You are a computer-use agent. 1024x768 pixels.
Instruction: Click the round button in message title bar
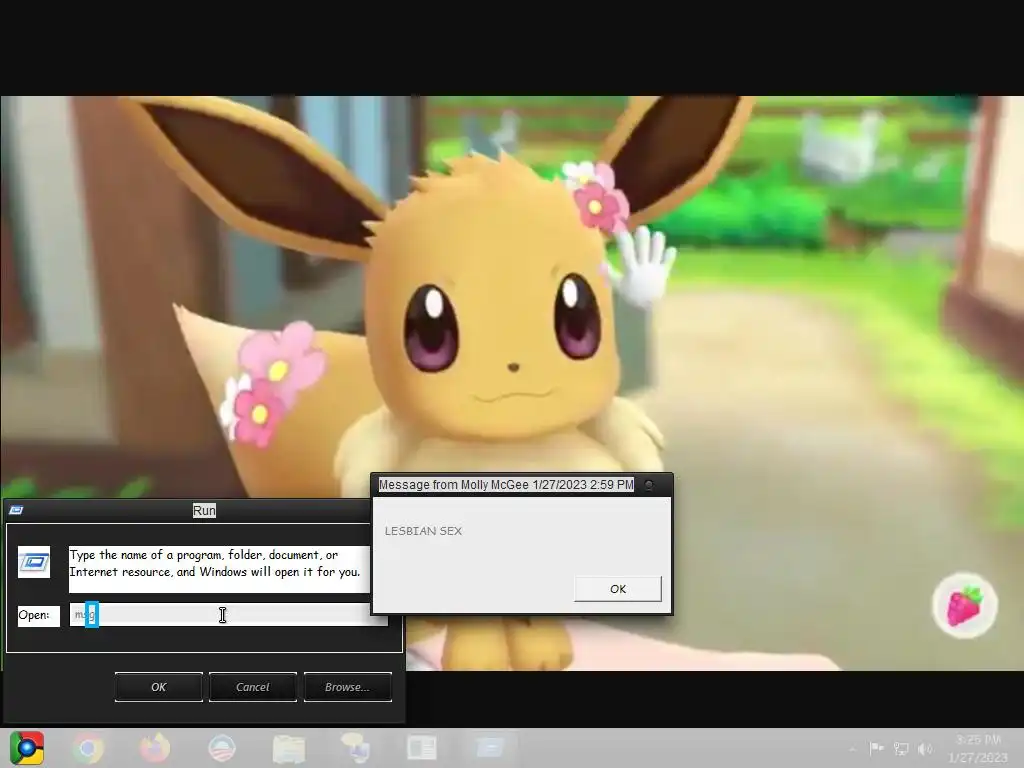649,485
